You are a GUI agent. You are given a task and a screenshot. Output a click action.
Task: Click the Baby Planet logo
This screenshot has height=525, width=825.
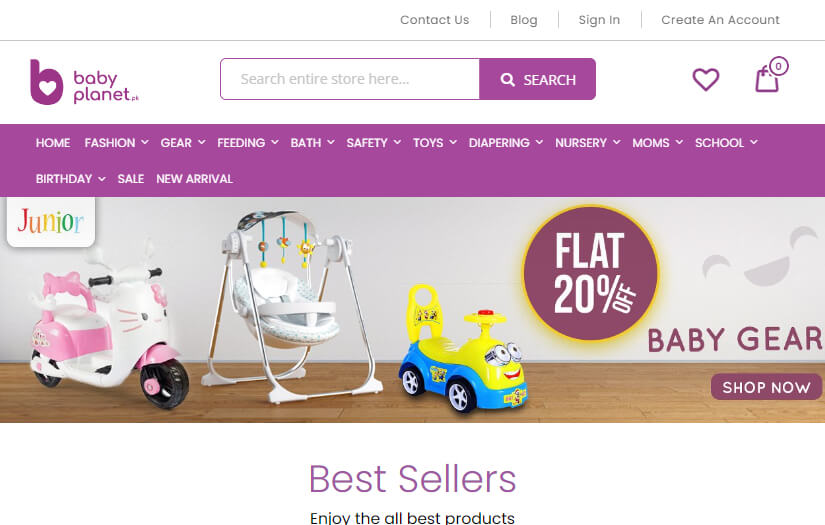(x=85, y=82)
